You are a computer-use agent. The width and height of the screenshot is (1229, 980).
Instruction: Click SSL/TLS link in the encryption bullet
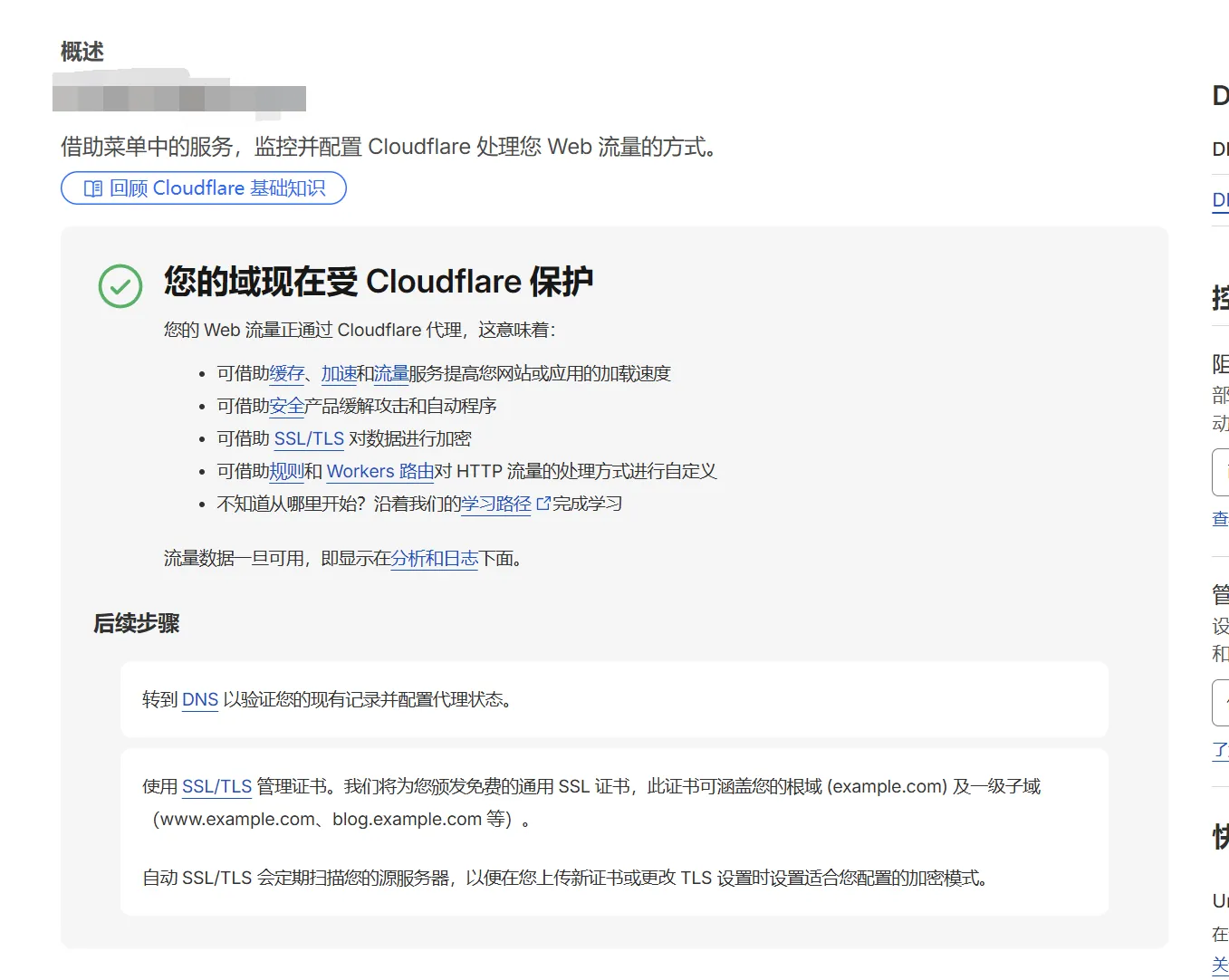309,438
